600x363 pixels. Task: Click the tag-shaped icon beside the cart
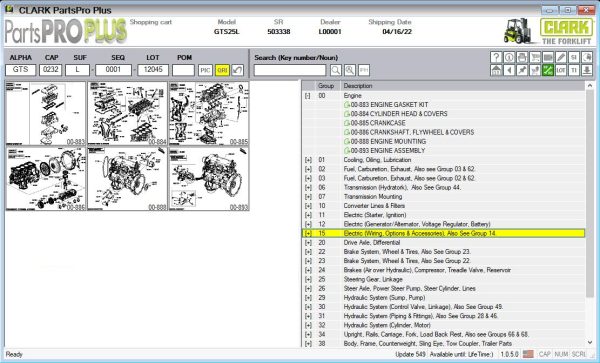pyautogui.click(x=548, y=57)
